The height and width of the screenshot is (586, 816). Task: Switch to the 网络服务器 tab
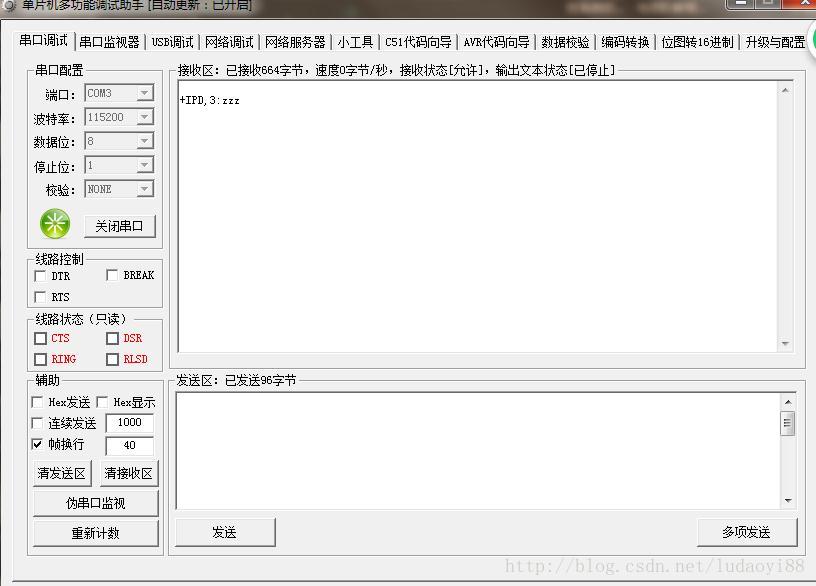tap(295, 42)
